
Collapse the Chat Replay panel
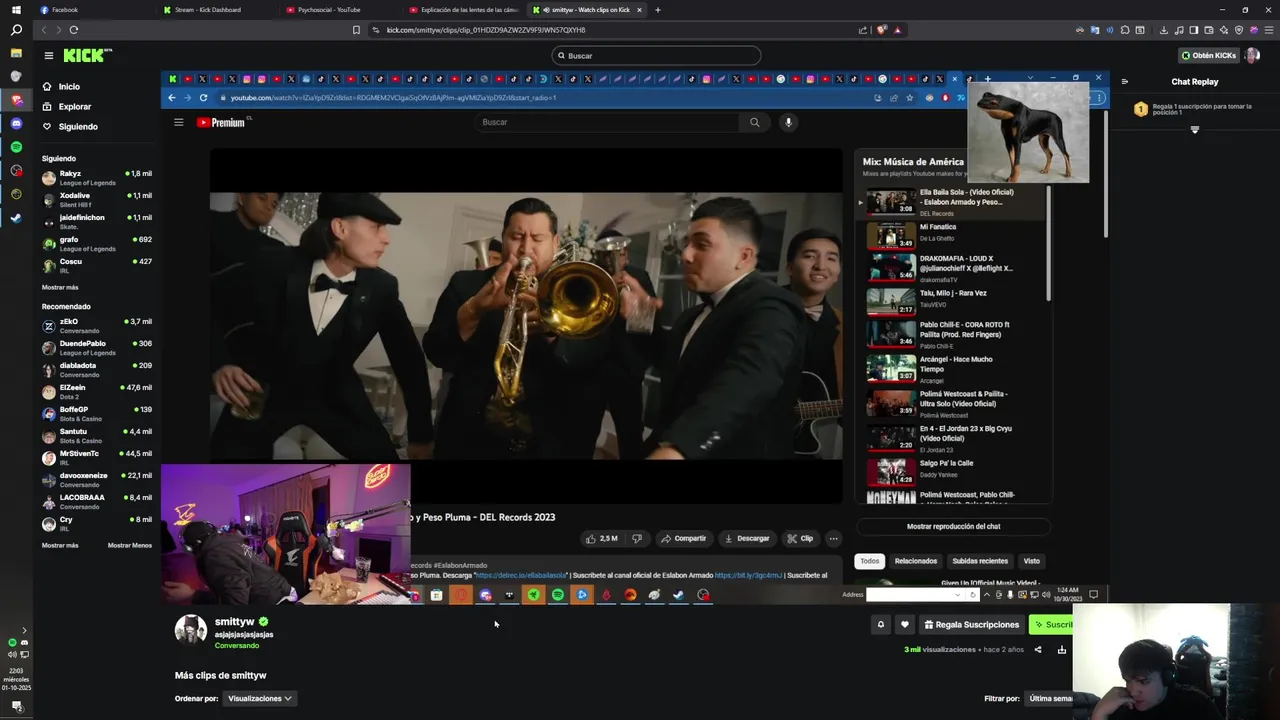click(x=1124, y=82)
